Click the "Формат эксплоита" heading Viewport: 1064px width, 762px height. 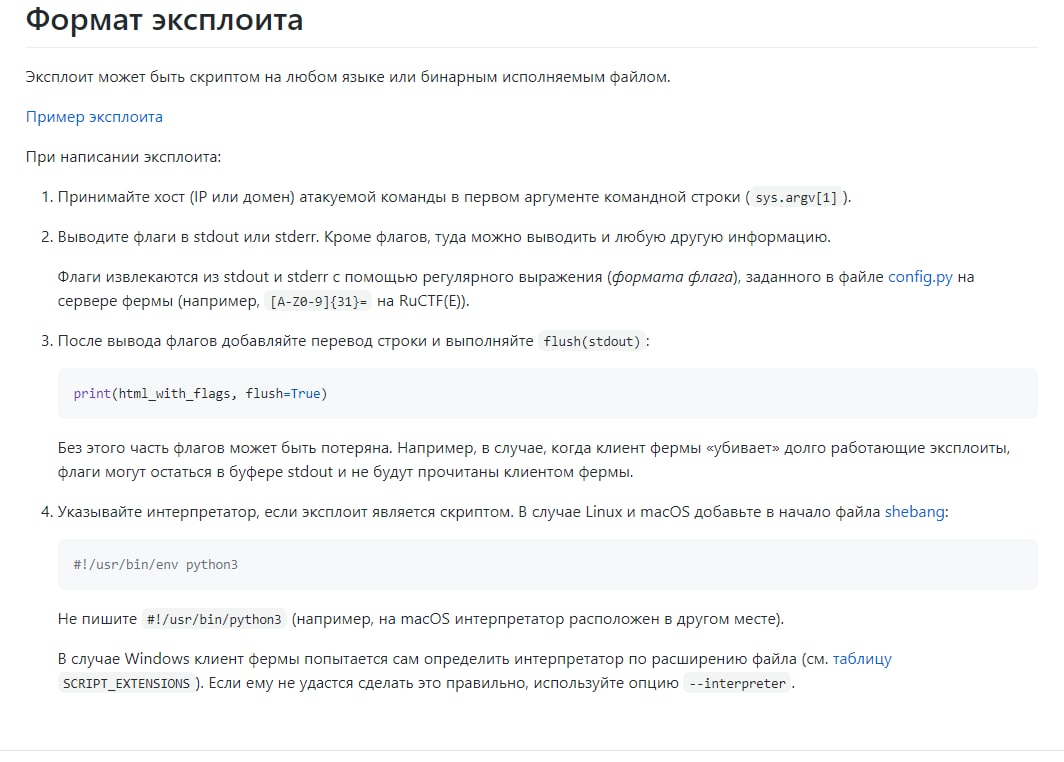click(164, 19)
